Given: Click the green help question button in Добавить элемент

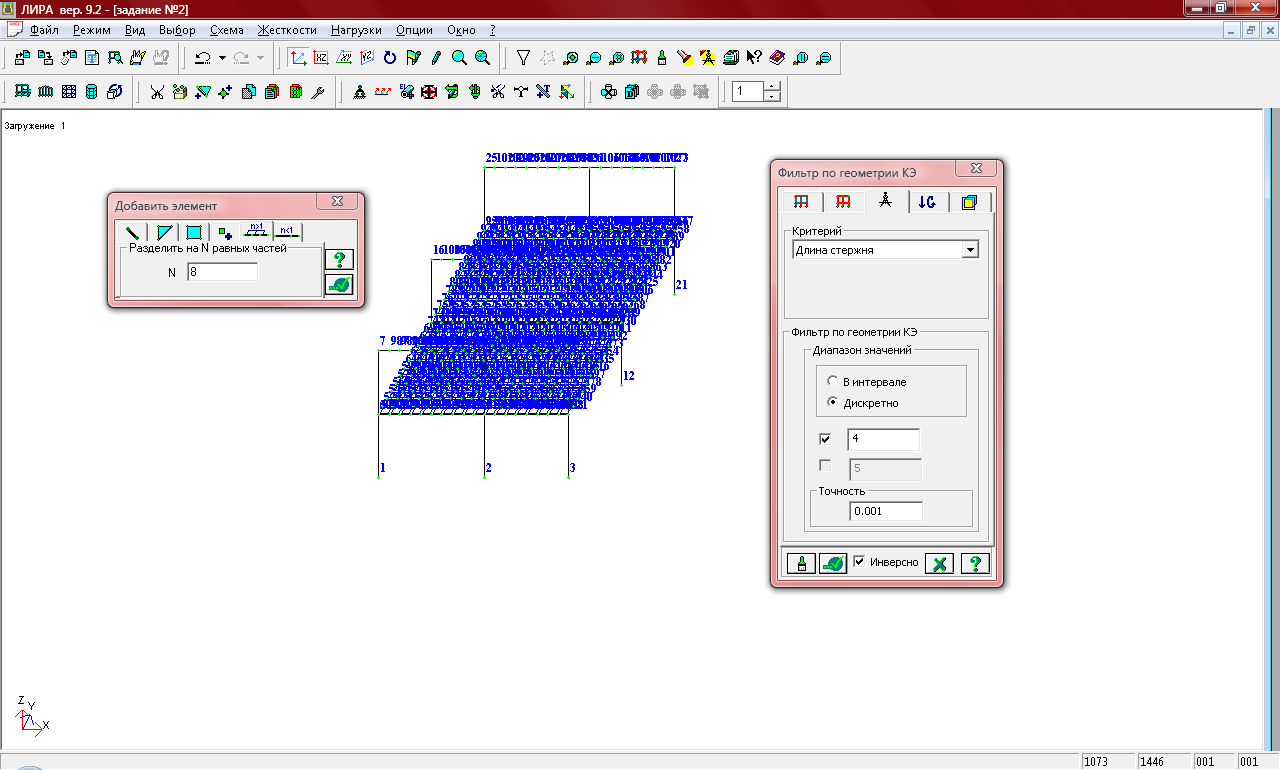Looking at the screenshot, I should 339,259.
